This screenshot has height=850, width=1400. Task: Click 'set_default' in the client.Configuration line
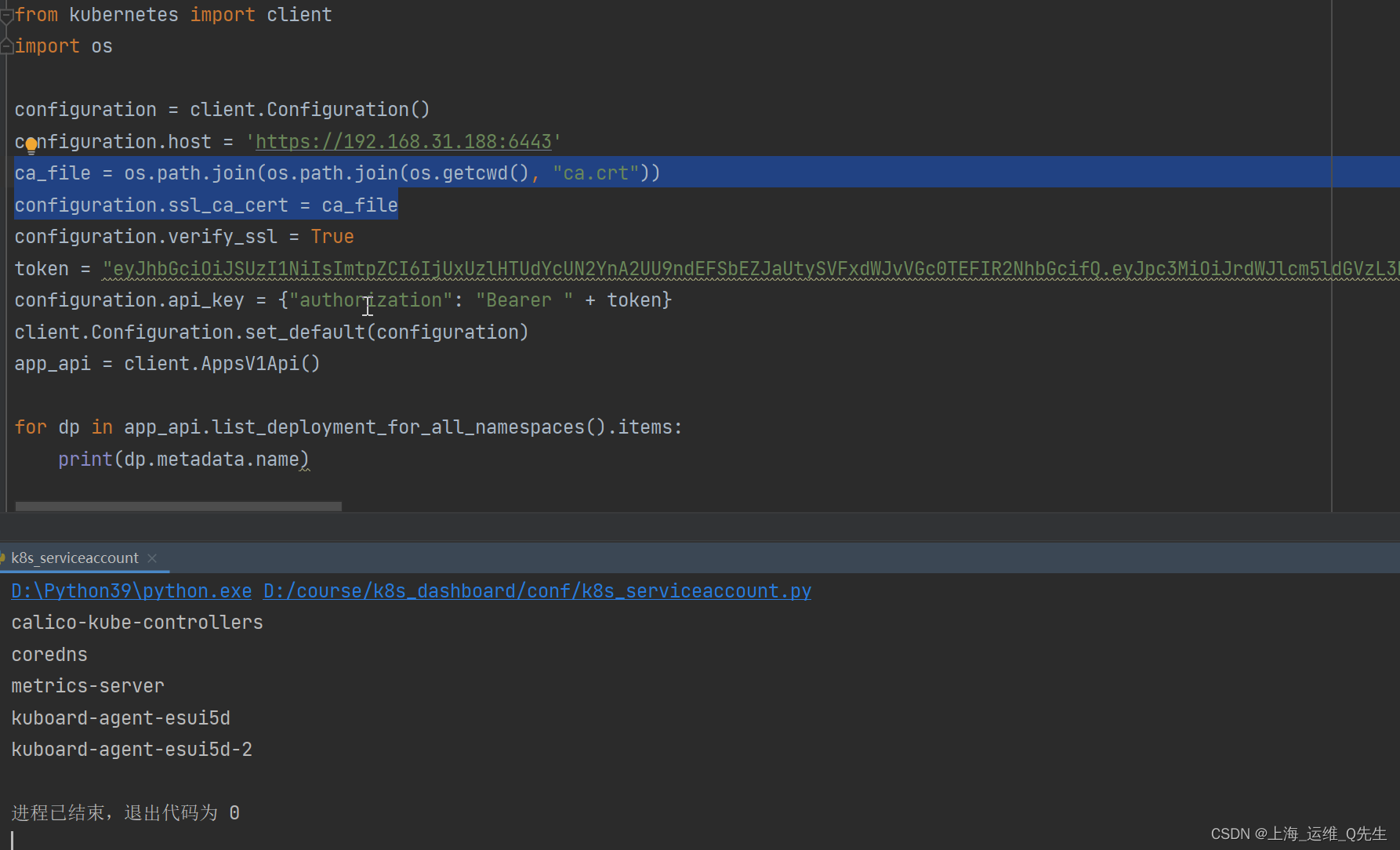tap(305, 332)
